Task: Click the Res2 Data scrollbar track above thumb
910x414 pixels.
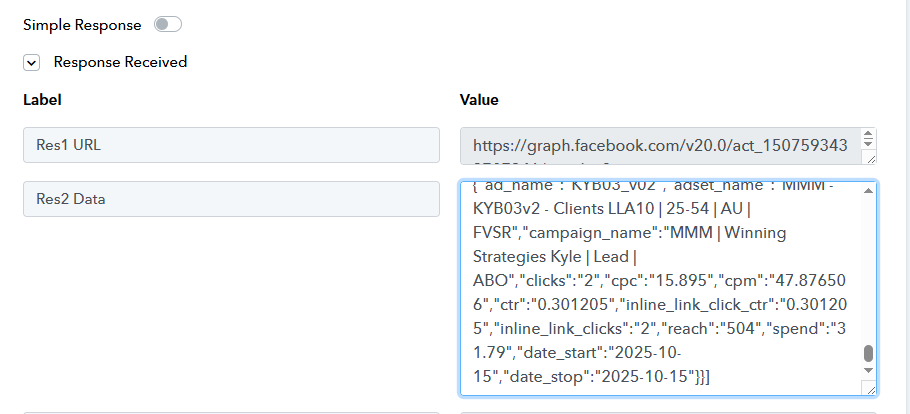Action: (x=868, y=270)
